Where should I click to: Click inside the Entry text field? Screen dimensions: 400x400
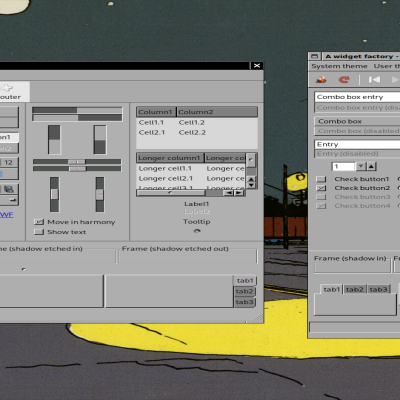pos(357,144)
